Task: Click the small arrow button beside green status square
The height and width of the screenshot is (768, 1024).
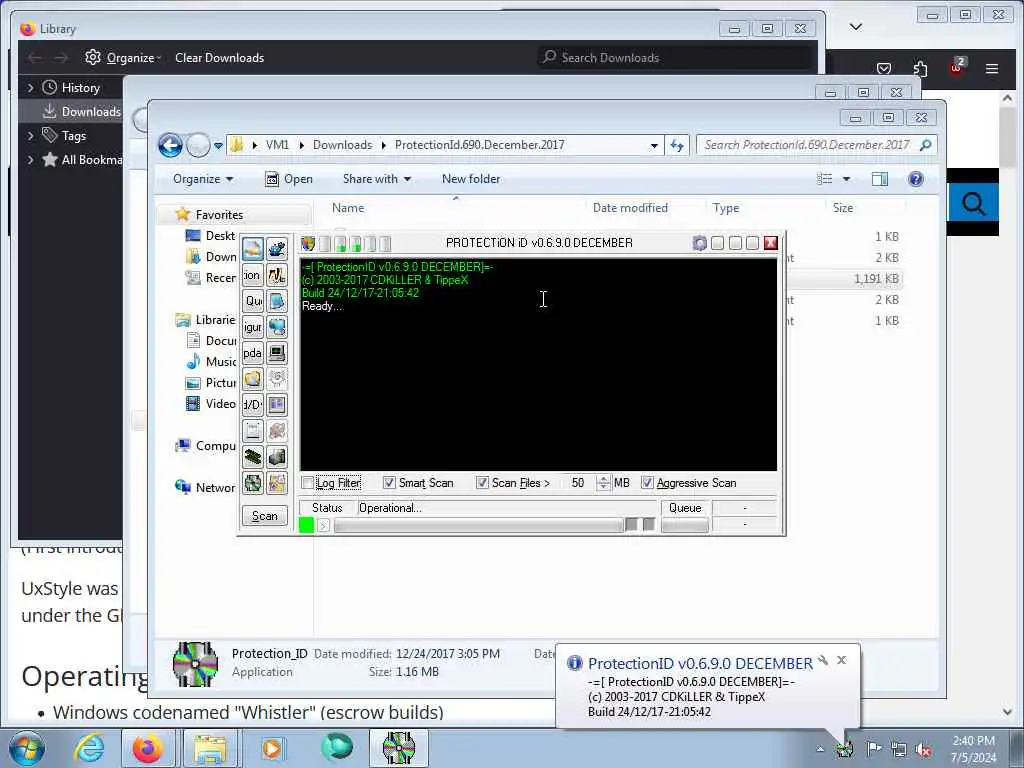Action: point(323,525)
